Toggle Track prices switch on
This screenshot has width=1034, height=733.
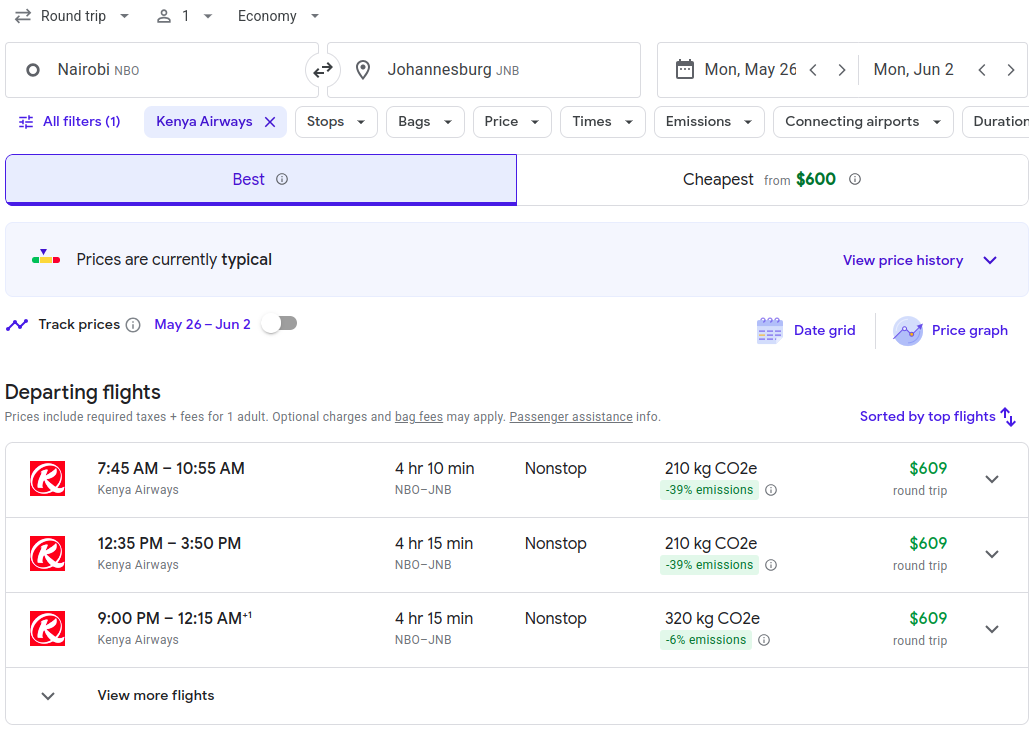coord(279,324)
